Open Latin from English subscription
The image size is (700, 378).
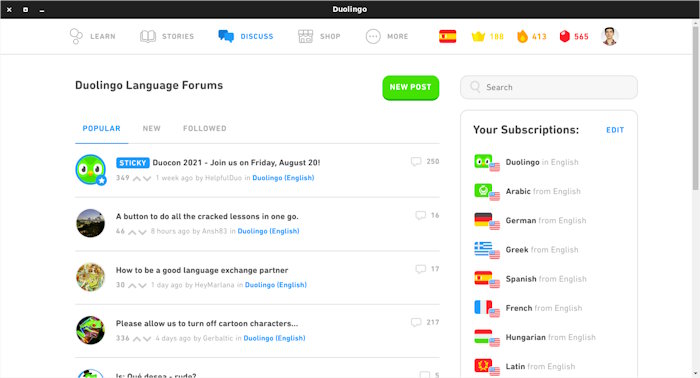[540, 366]
